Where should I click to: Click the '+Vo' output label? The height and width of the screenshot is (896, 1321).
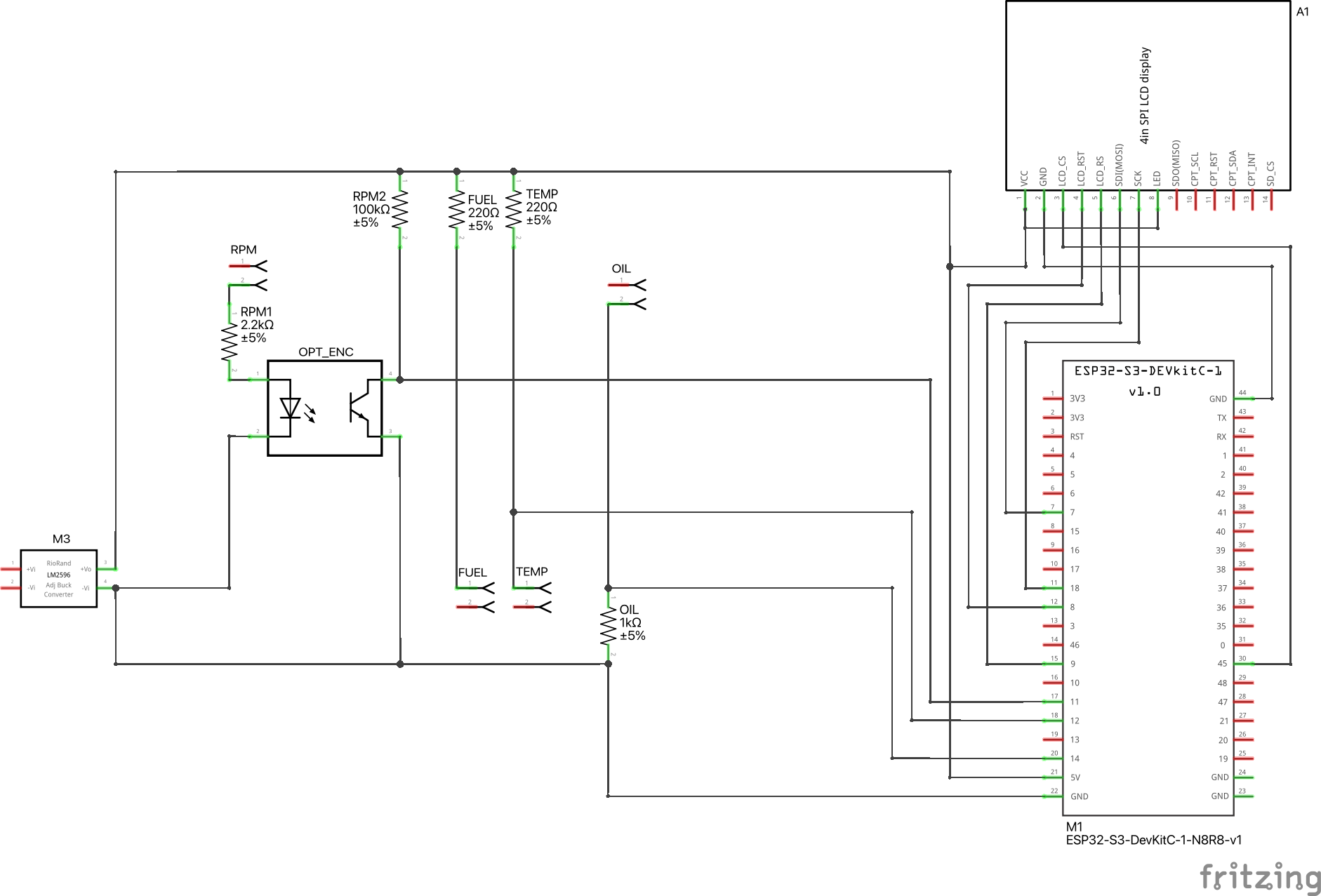coord(86,569)
